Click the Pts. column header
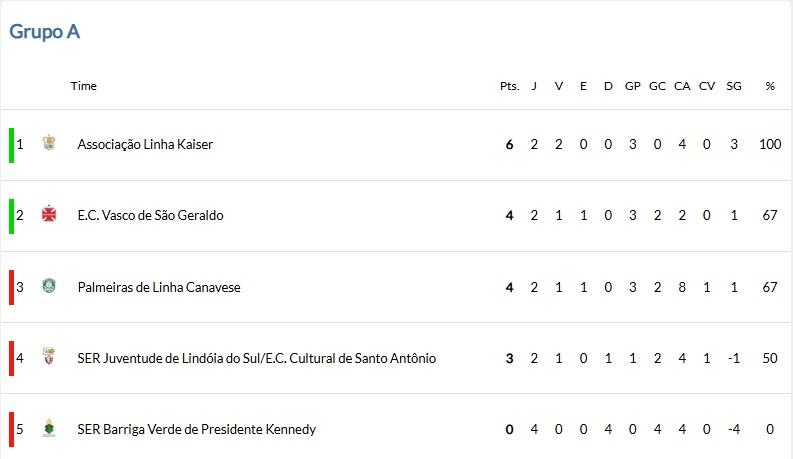Image resolution: width=793 pixels, height=459 pixels. (509, 86)
